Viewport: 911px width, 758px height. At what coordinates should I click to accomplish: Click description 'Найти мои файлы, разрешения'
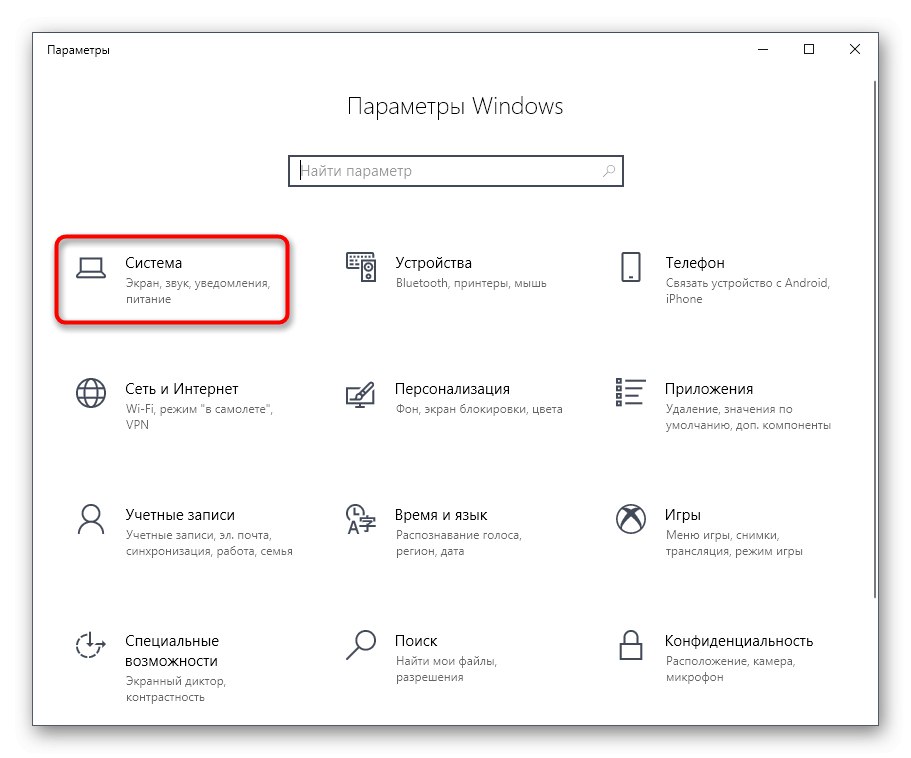[x=446, y=669]
